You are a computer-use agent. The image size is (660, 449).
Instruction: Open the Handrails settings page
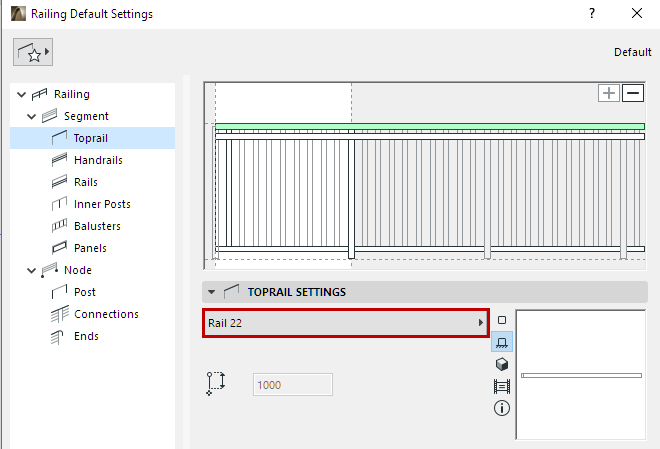click(98, 160)
